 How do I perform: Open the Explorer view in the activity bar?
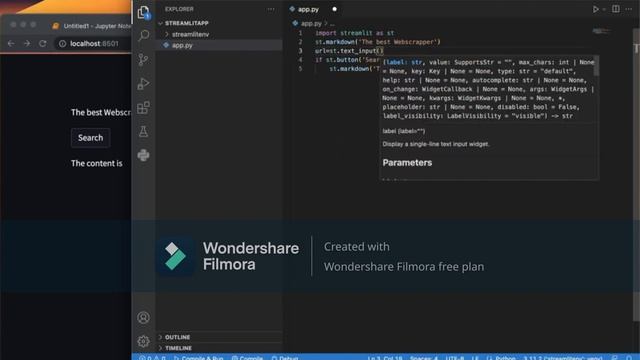point(143,13)
